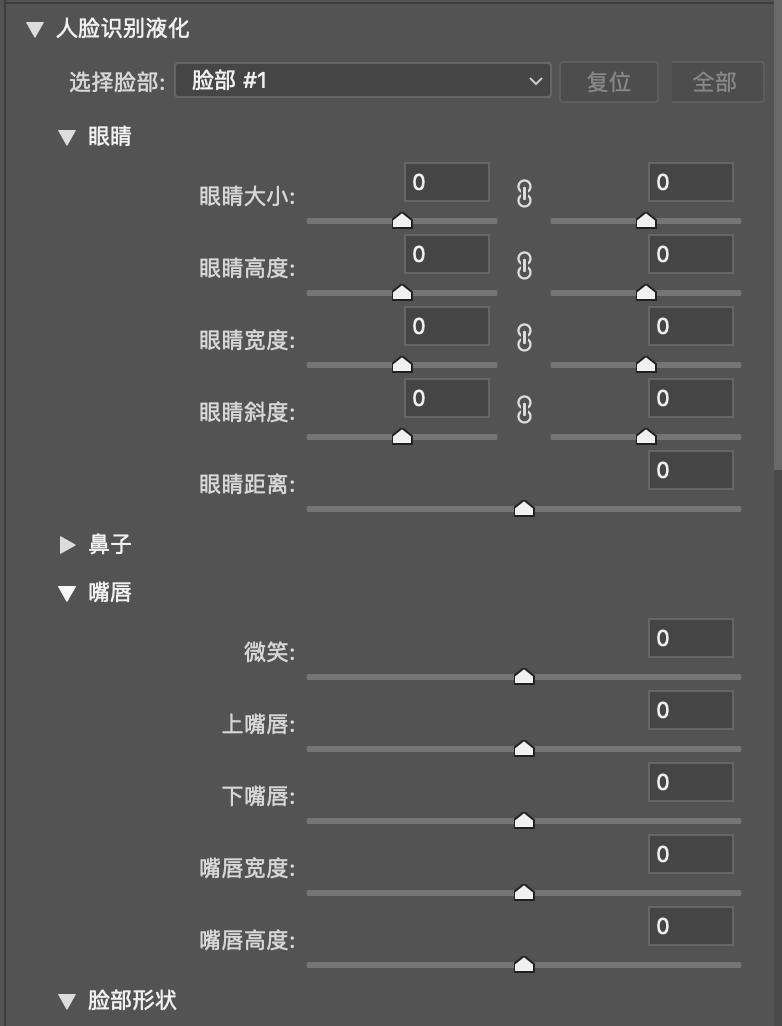Viewport: 782px width, 1026px height.
Task: Click the 眼睛距离 slider handle
Action: 524,508
